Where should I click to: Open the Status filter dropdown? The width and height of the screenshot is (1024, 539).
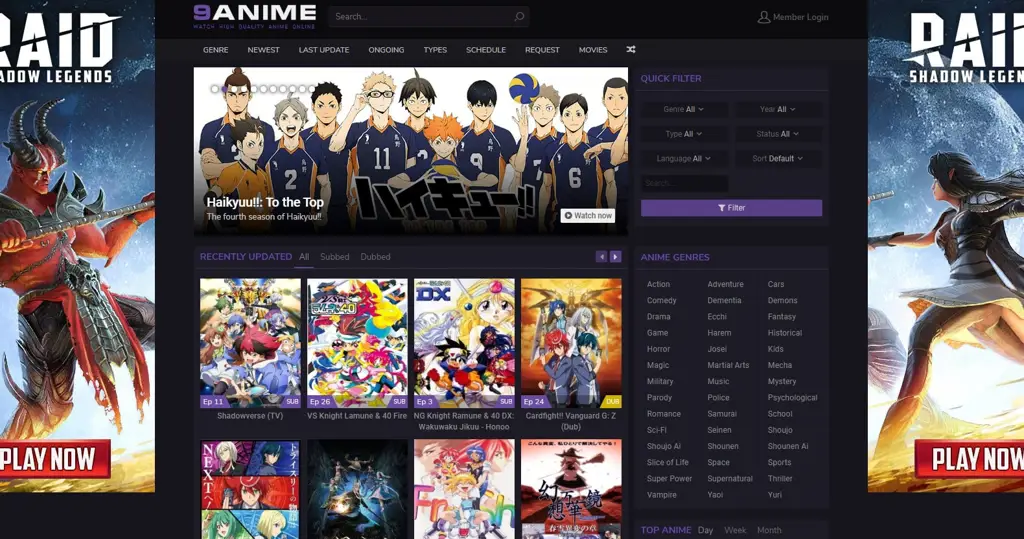tap(777, 134)
